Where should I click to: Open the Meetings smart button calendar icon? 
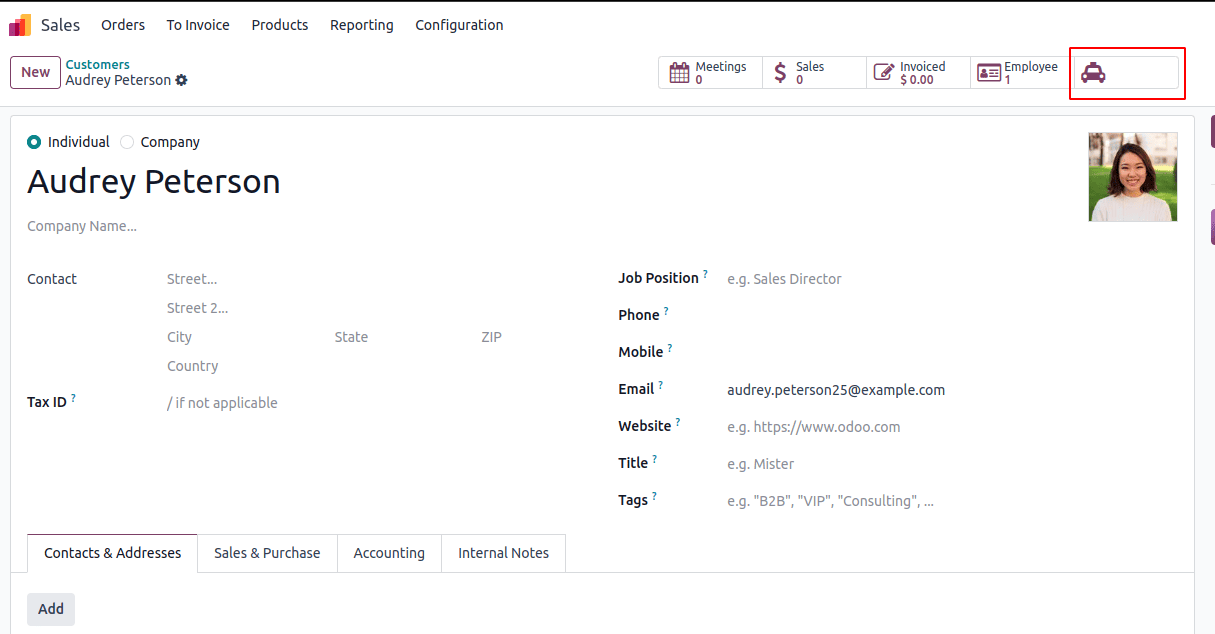(x=681, y=71)
